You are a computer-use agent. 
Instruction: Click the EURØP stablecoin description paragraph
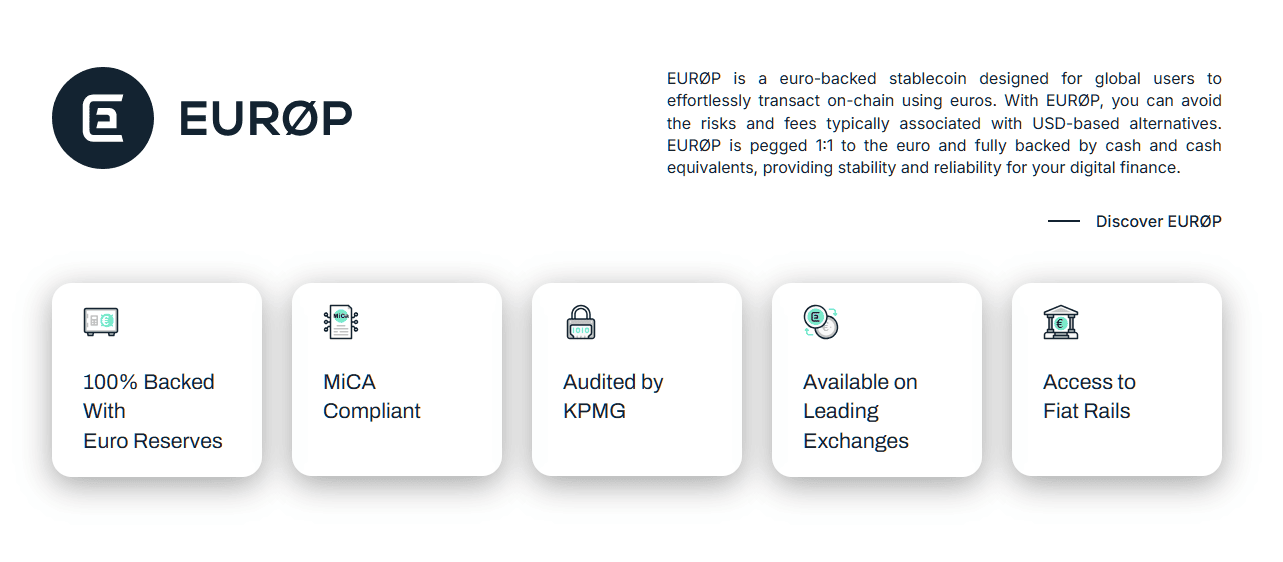coord(944,123)
